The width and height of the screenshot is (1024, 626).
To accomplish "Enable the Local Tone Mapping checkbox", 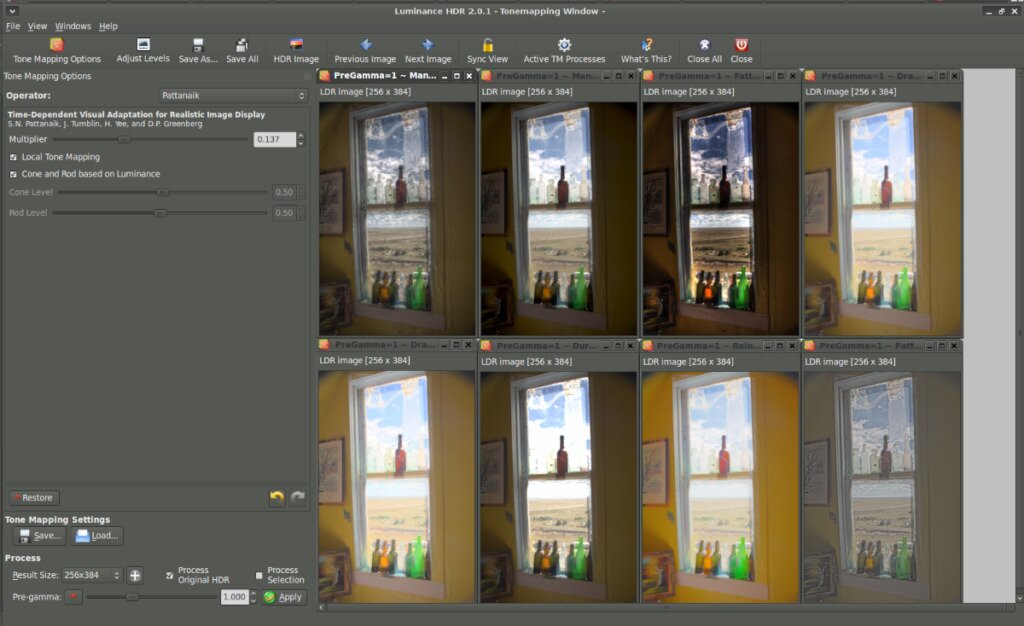I will pos(12,157).
